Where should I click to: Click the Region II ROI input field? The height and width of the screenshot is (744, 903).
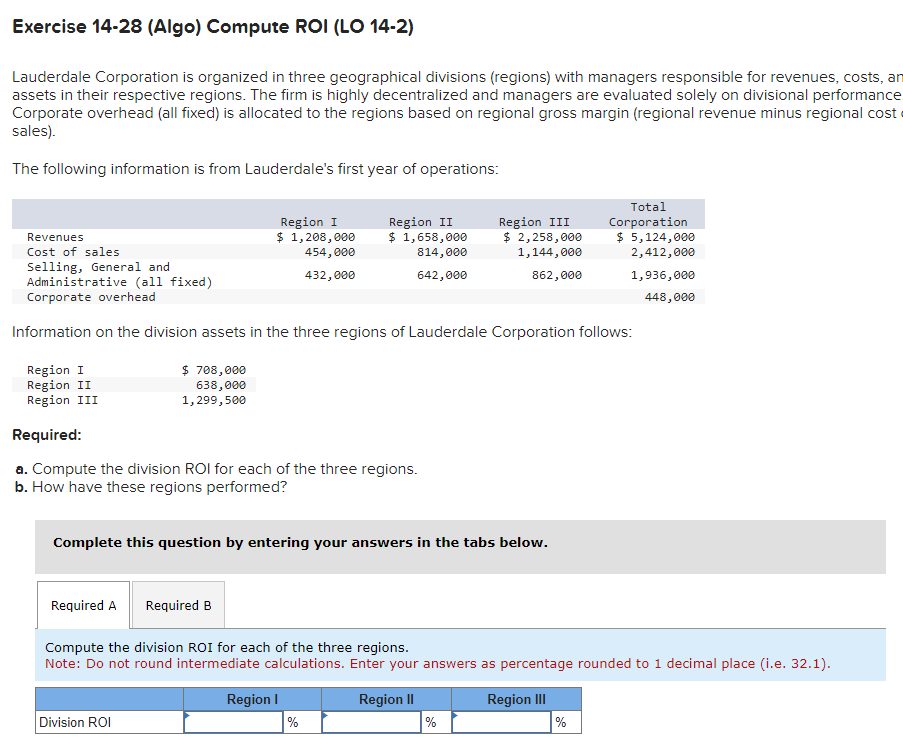pos(370,721)
